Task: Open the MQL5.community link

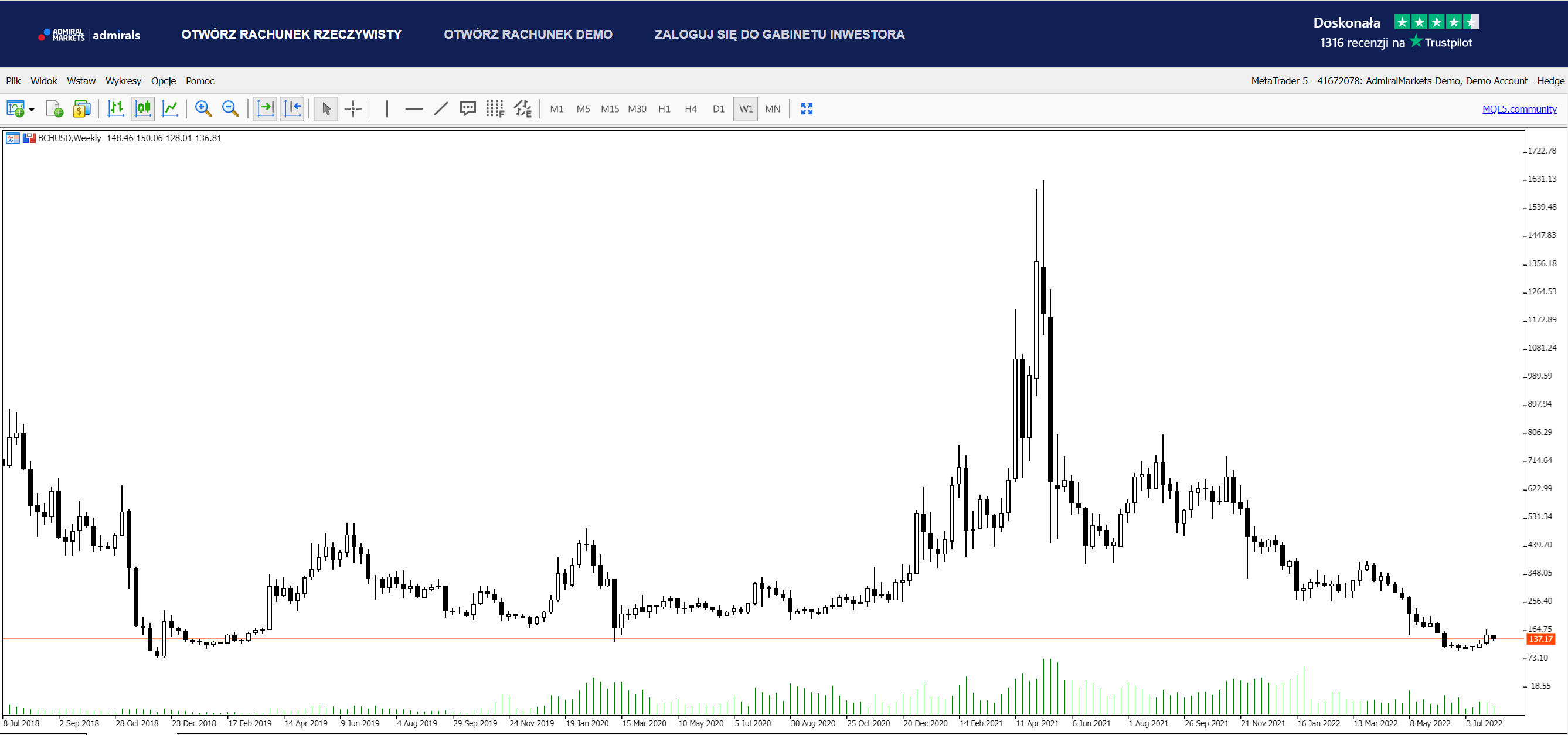Action: pyautogui.click(x=1519, y=109)
